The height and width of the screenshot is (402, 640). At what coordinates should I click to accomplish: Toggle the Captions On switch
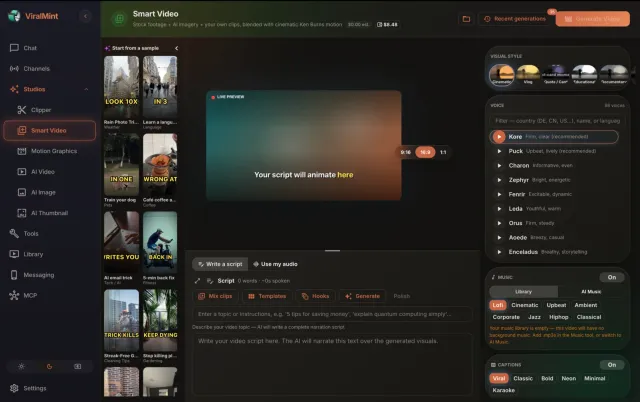click(611, 365)
